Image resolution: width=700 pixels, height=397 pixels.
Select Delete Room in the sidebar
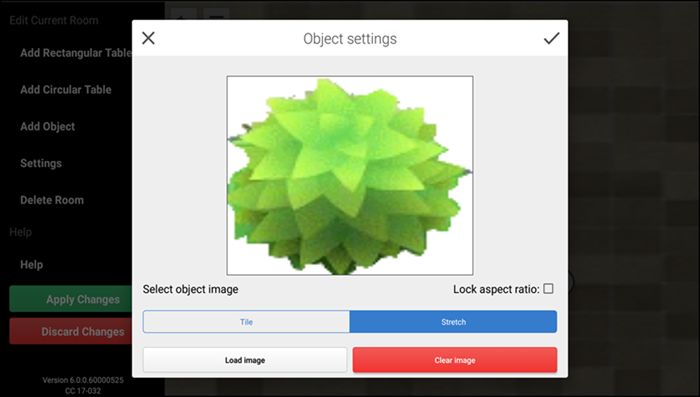pos(52,200)
